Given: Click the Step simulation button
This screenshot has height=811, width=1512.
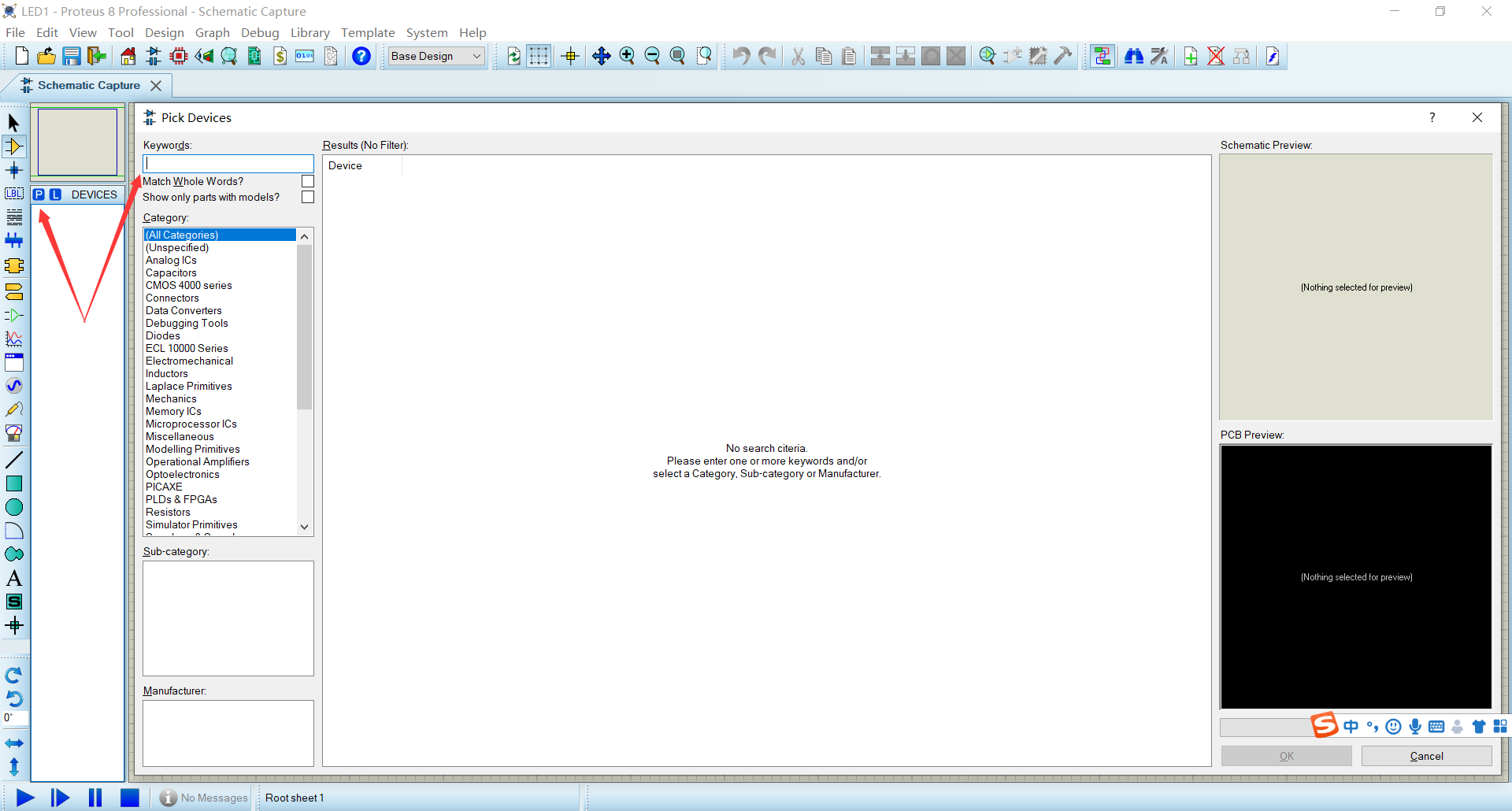Looking at the screenshot, I should [x=60, y=798].
